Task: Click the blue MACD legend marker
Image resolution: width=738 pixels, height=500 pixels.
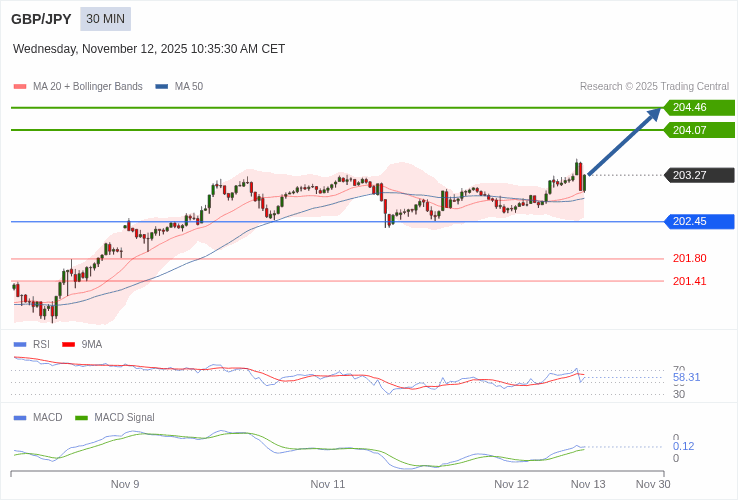Action: [20, 417]
